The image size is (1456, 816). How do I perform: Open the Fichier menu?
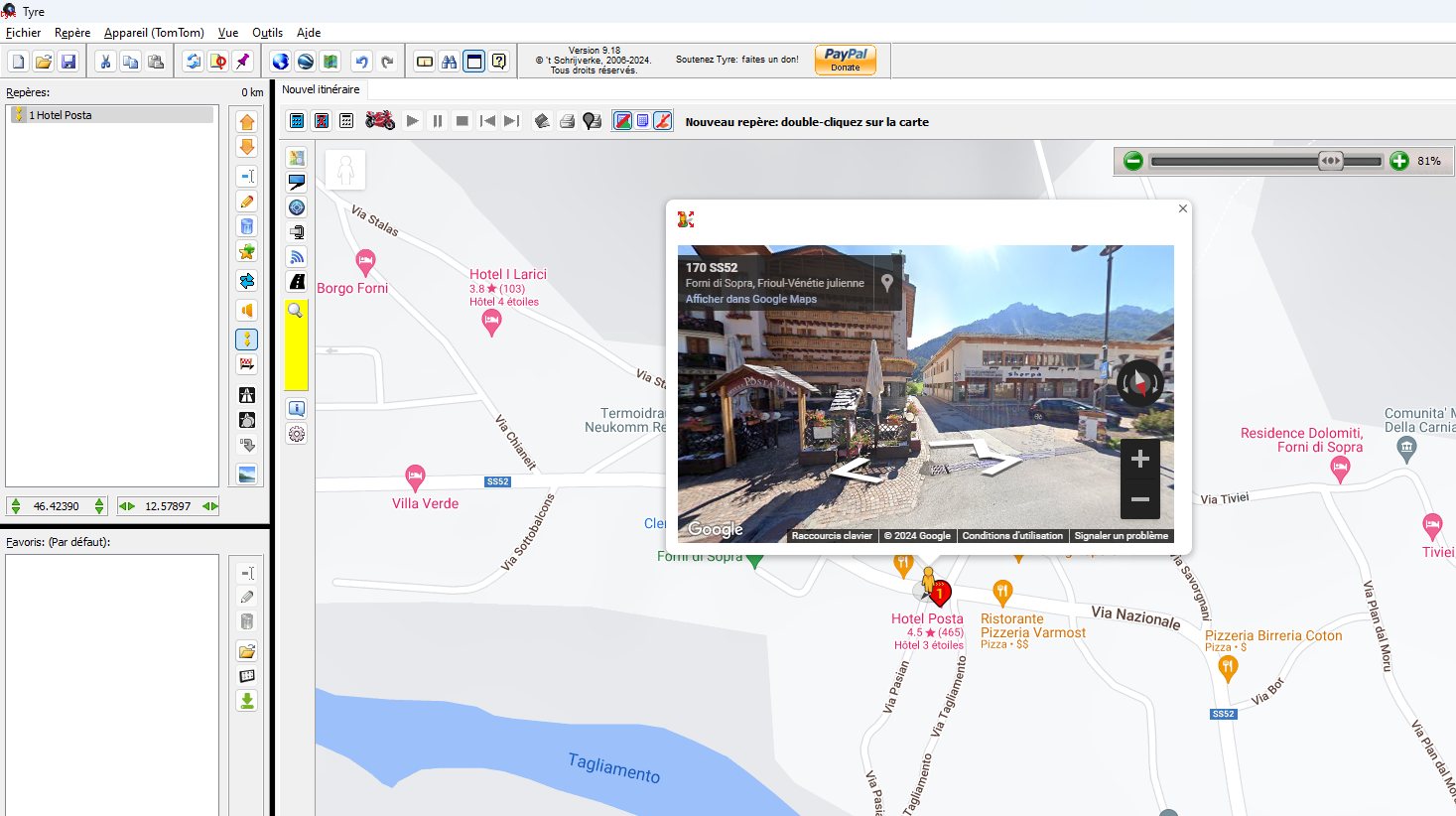(x=24, y=33)
